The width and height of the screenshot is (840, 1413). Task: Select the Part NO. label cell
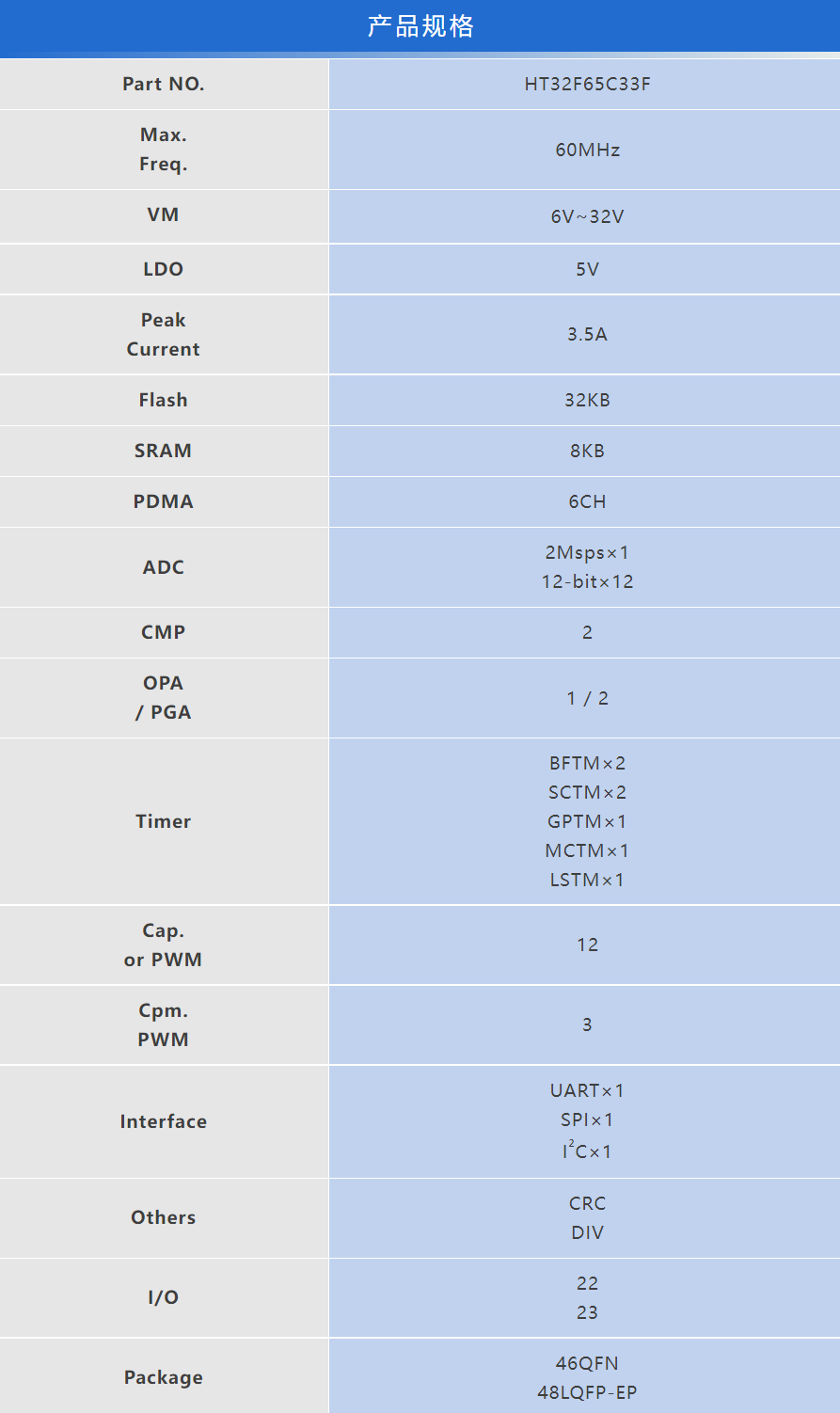(164, 84)
